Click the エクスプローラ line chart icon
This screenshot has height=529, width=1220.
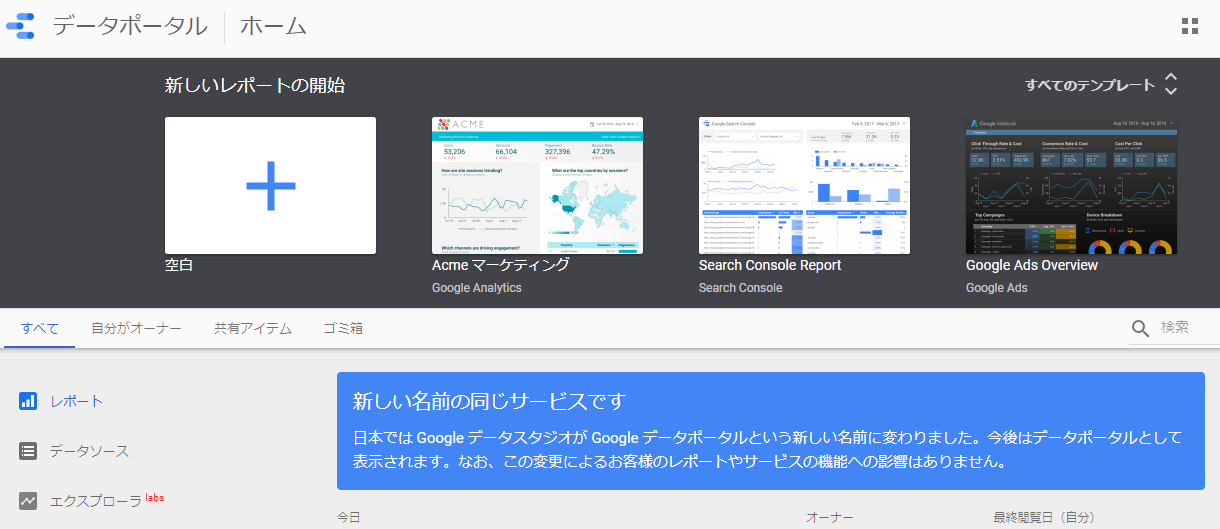[28, 501]
